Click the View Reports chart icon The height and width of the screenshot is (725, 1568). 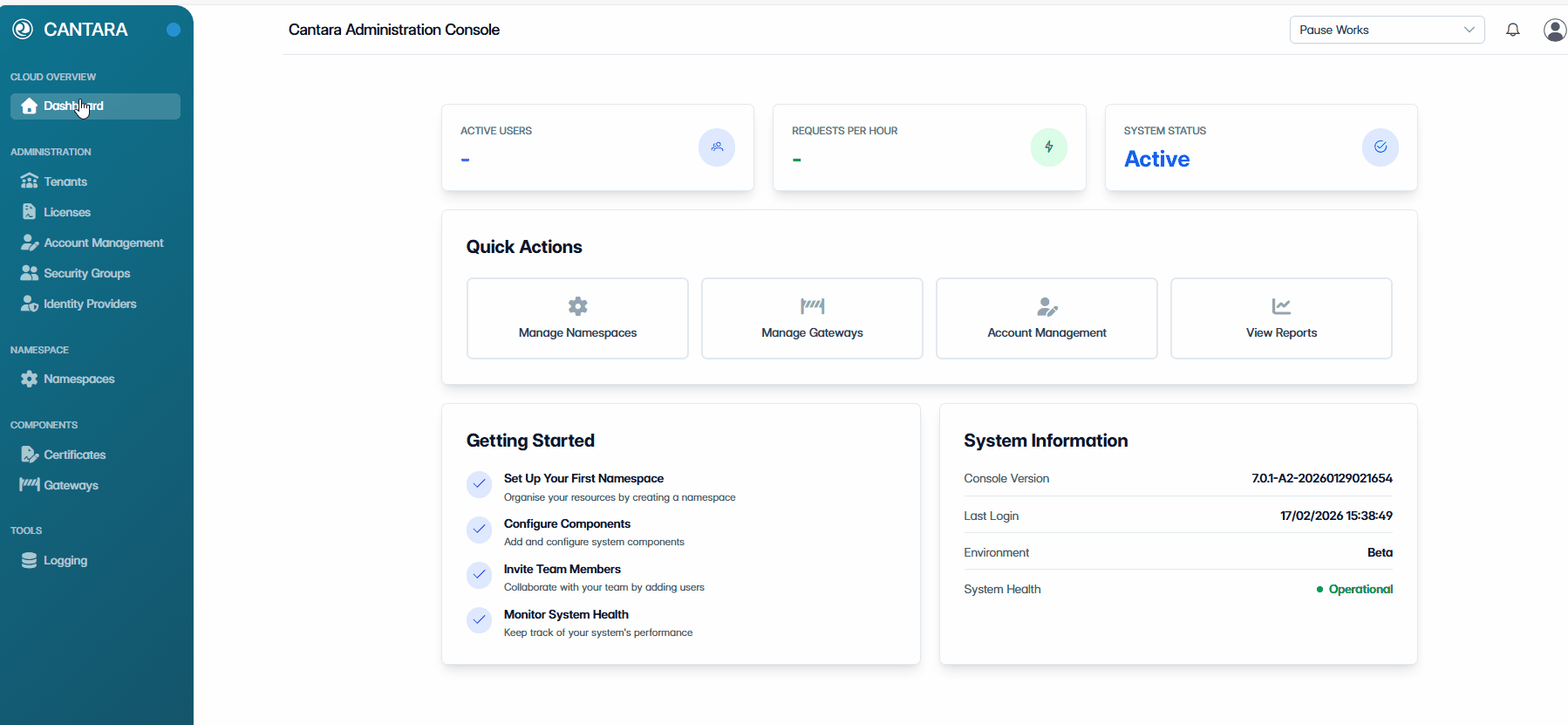tap(1281, 306)
